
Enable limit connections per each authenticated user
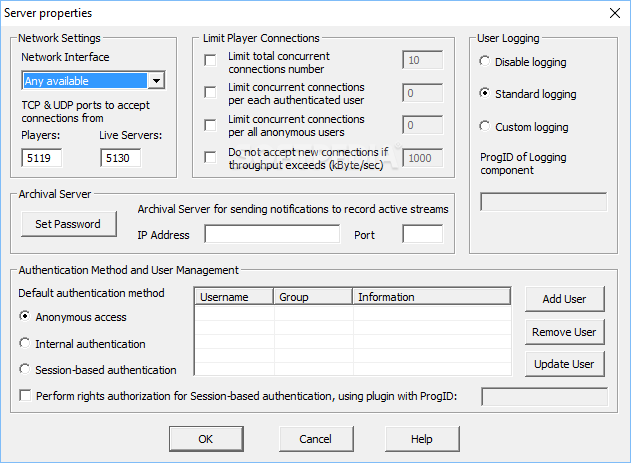click(x=210, y=93)
